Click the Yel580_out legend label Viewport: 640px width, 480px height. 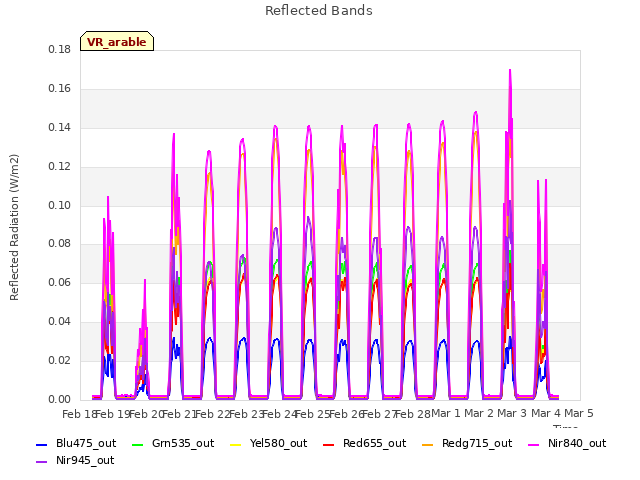pyautogui.click(x=278, y=444)
